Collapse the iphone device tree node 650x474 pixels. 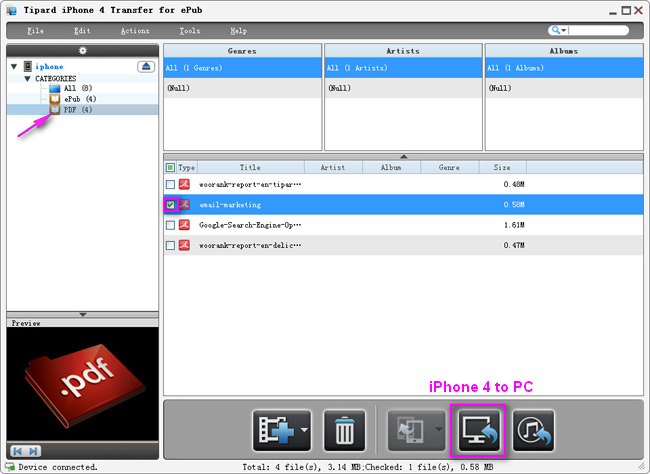(14, 66)
